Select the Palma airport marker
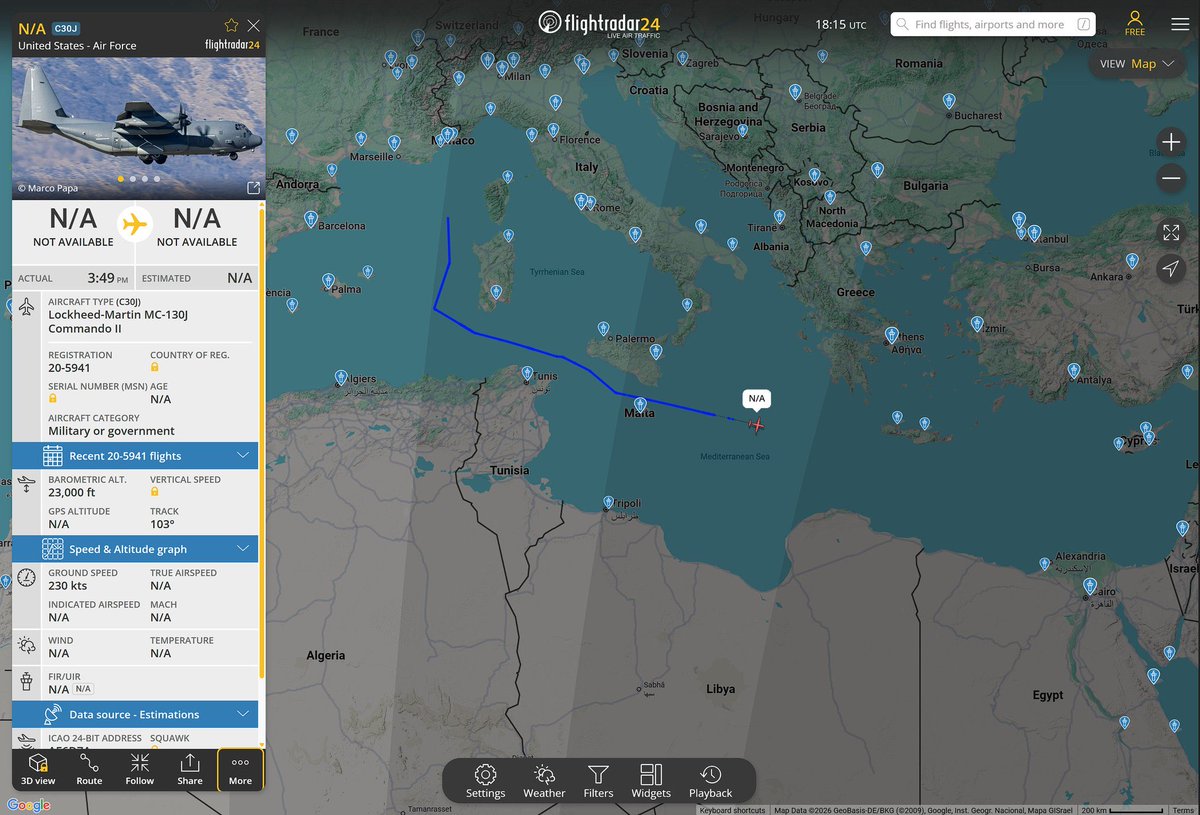The width and height of the screenshot is (1200, 815). 328,280
